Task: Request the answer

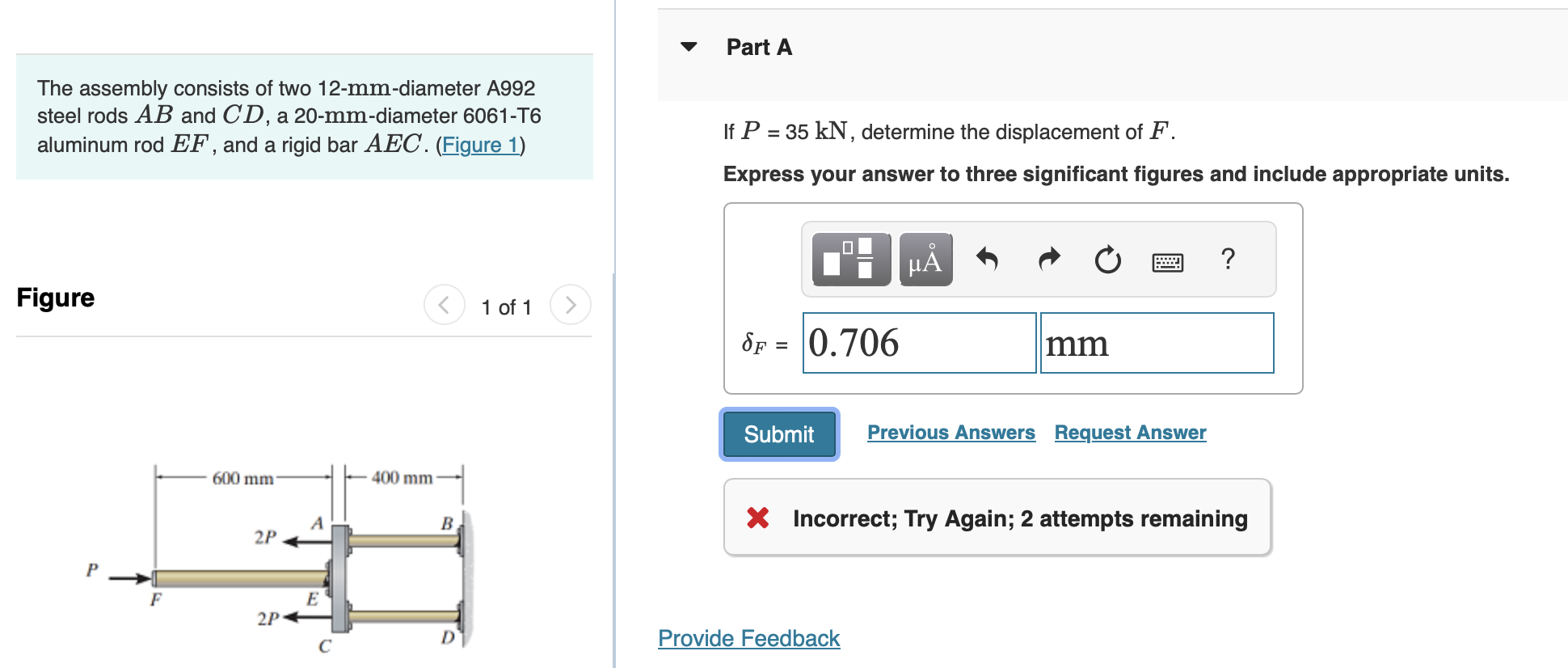Action: 1129,433
